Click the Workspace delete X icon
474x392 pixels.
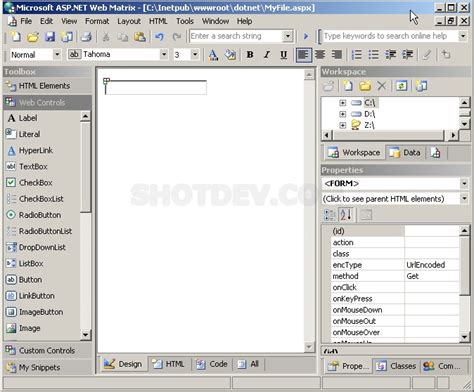382,86
